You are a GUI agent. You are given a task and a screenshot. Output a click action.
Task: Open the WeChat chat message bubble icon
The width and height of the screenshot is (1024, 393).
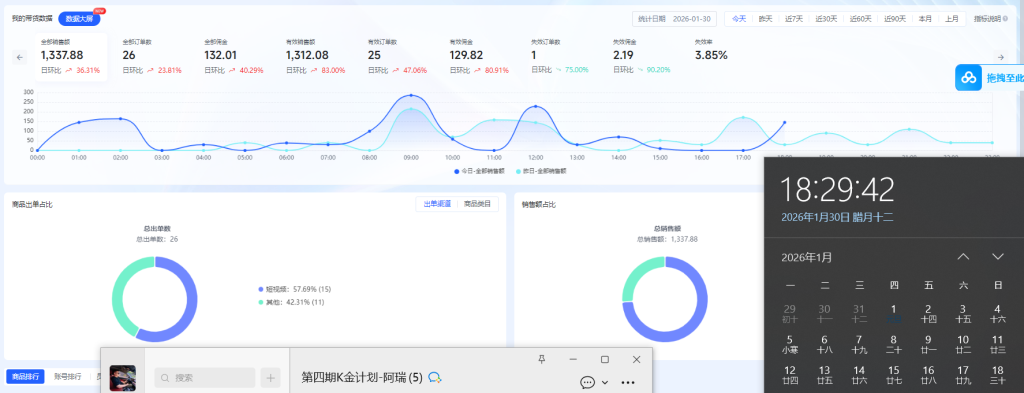pos(587,382)
